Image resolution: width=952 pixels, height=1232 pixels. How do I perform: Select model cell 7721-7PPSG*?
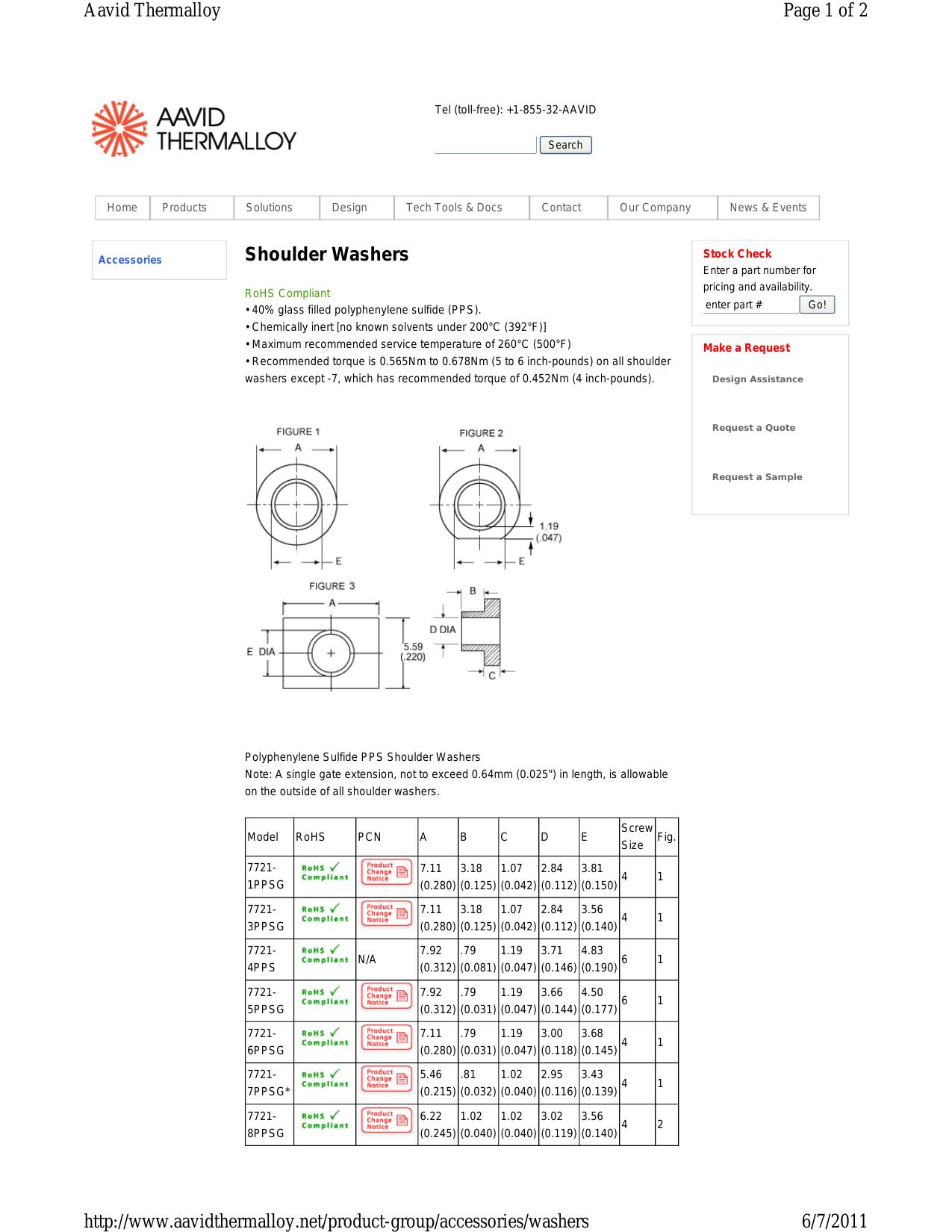[x=270, y=1083]
